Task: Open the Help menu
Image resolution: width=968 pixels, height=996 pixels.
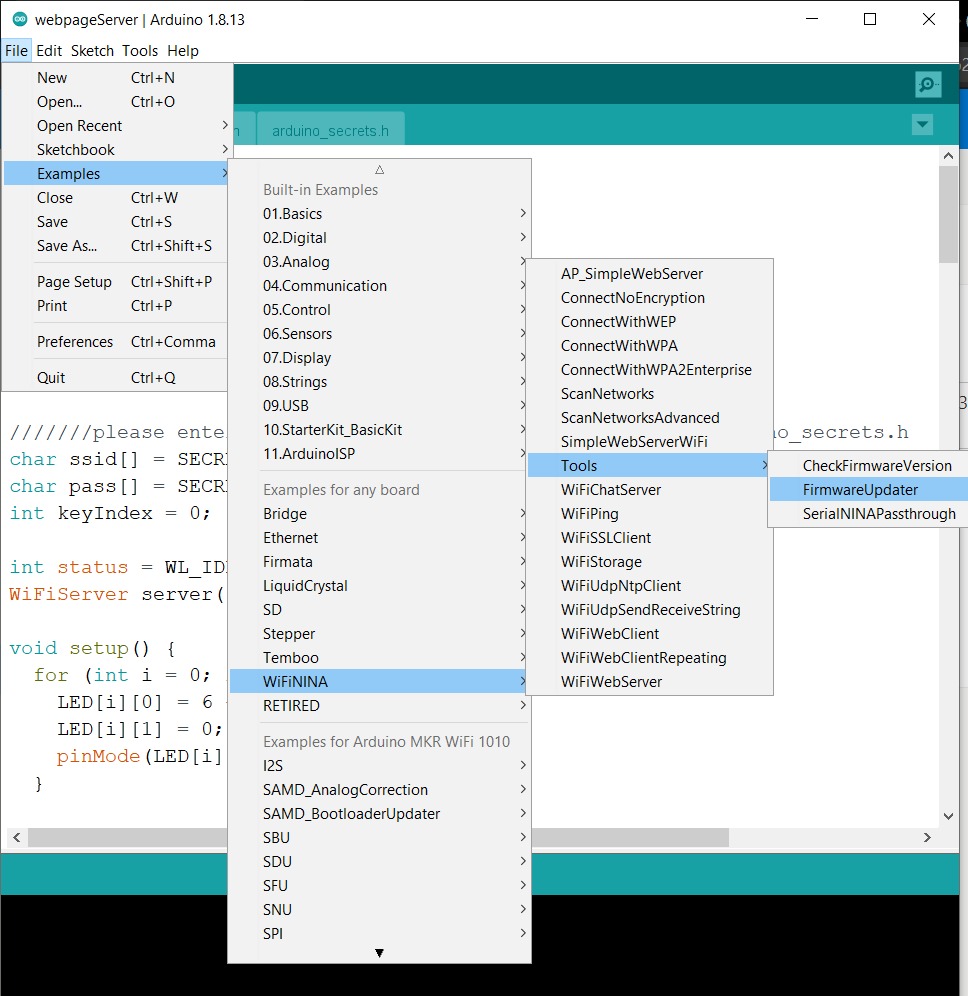Action: pyautogui.click(x=183, y=51)
